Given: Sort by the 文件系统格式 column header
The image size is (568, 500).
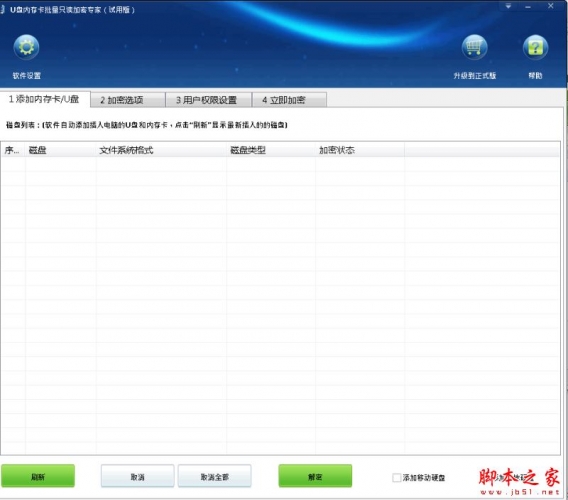Looking at the screenshot, I should coord(162,150).
